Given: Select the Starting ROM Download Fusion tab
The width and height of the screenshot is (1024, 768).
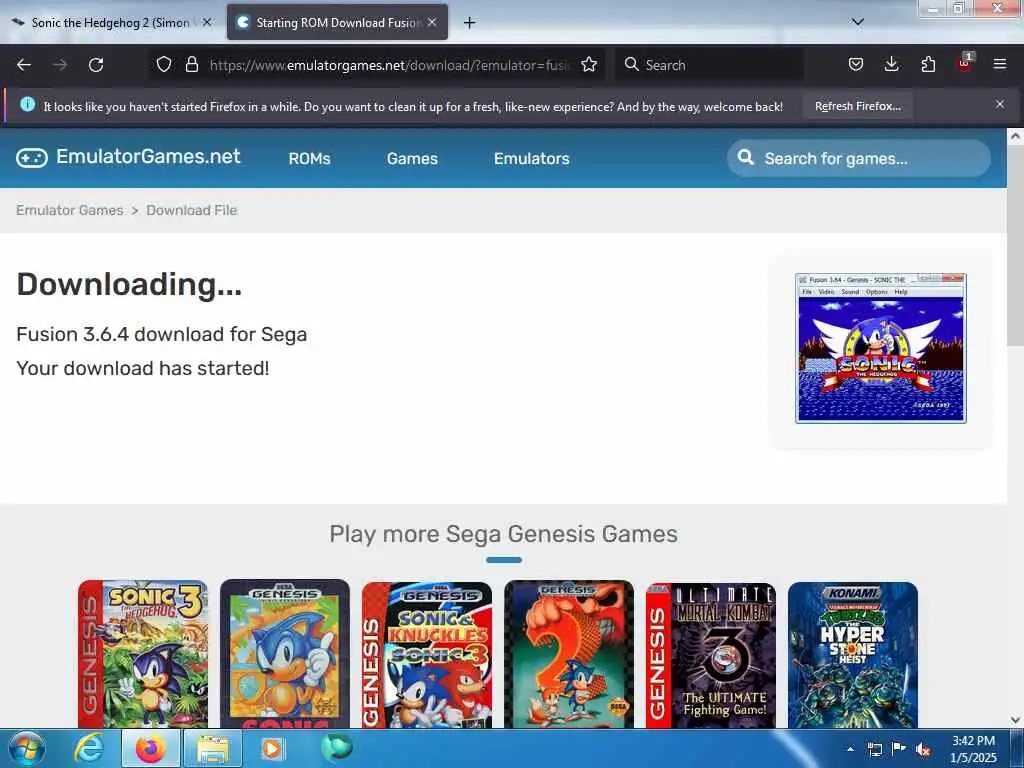Looking at the screenshot, I should click(x=337, y=22).
